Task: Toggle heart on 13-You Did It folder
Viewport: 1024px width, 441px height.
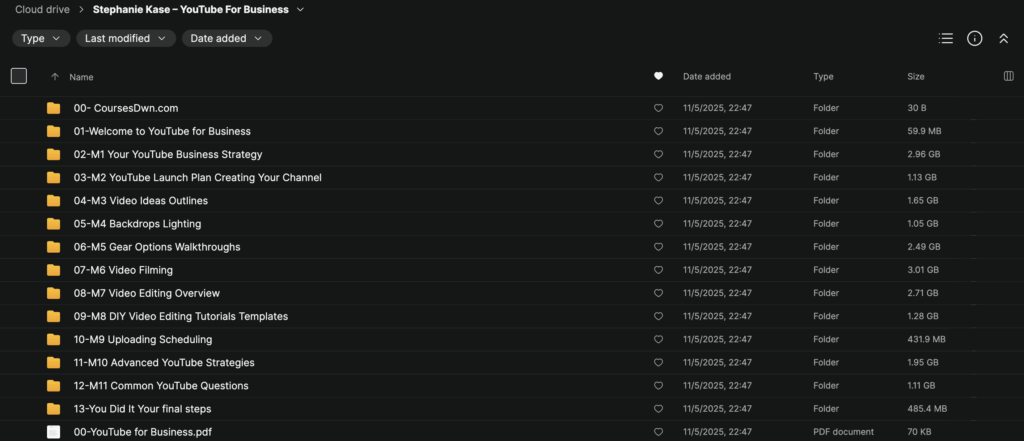Action: (x=658, y=409)
